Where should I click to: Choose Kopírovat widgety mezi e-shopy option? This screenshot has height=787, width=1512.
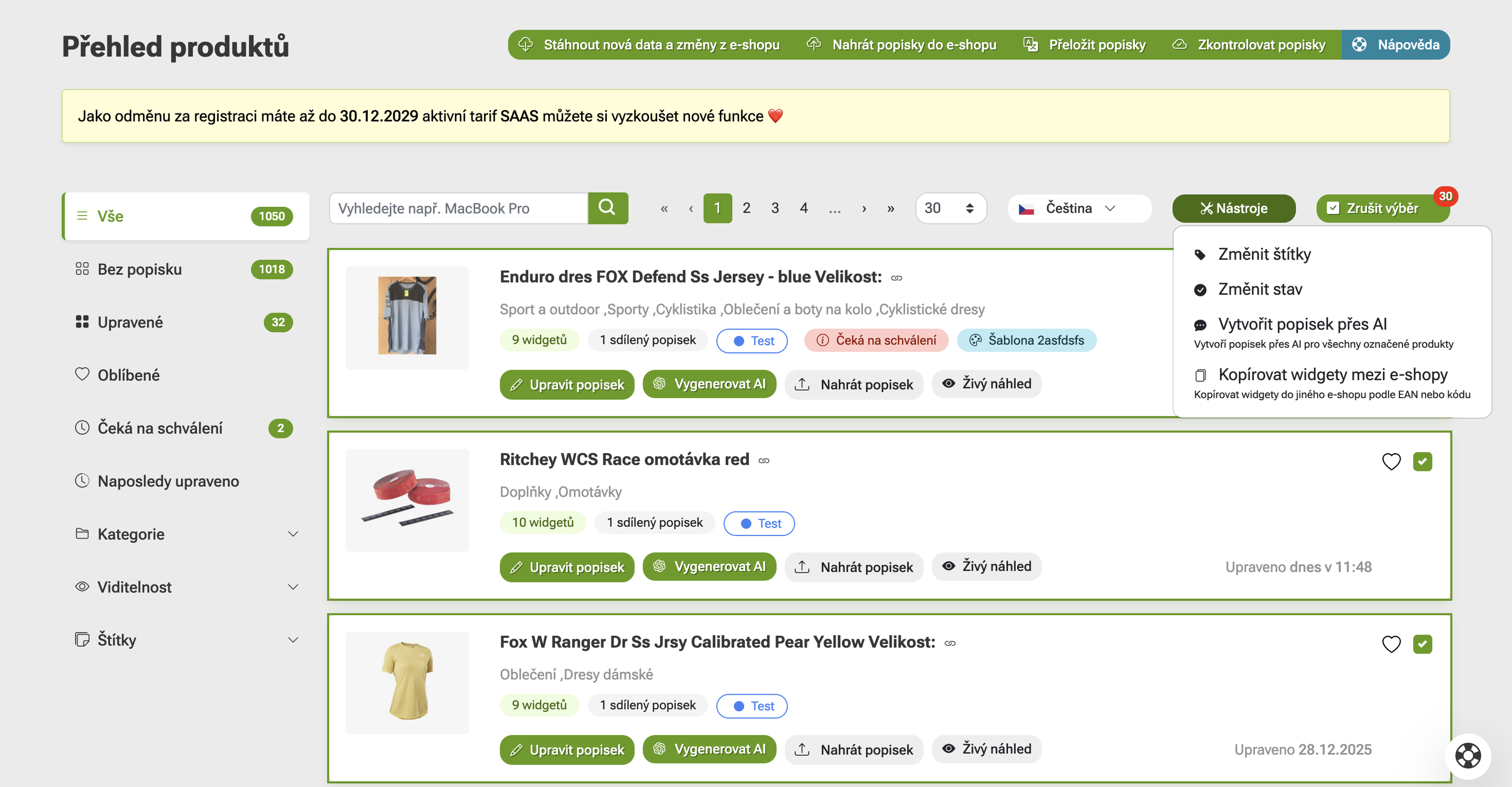tap(1332, 374)
